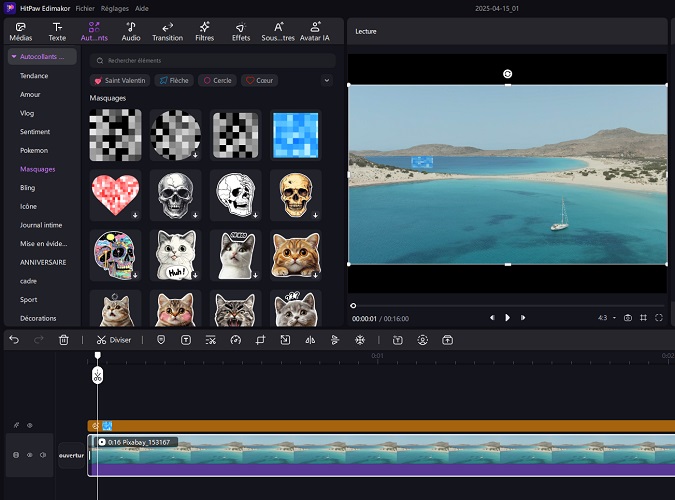Select the Bling sticker category
Screen dimensions: 675x500
pos(28,188)
